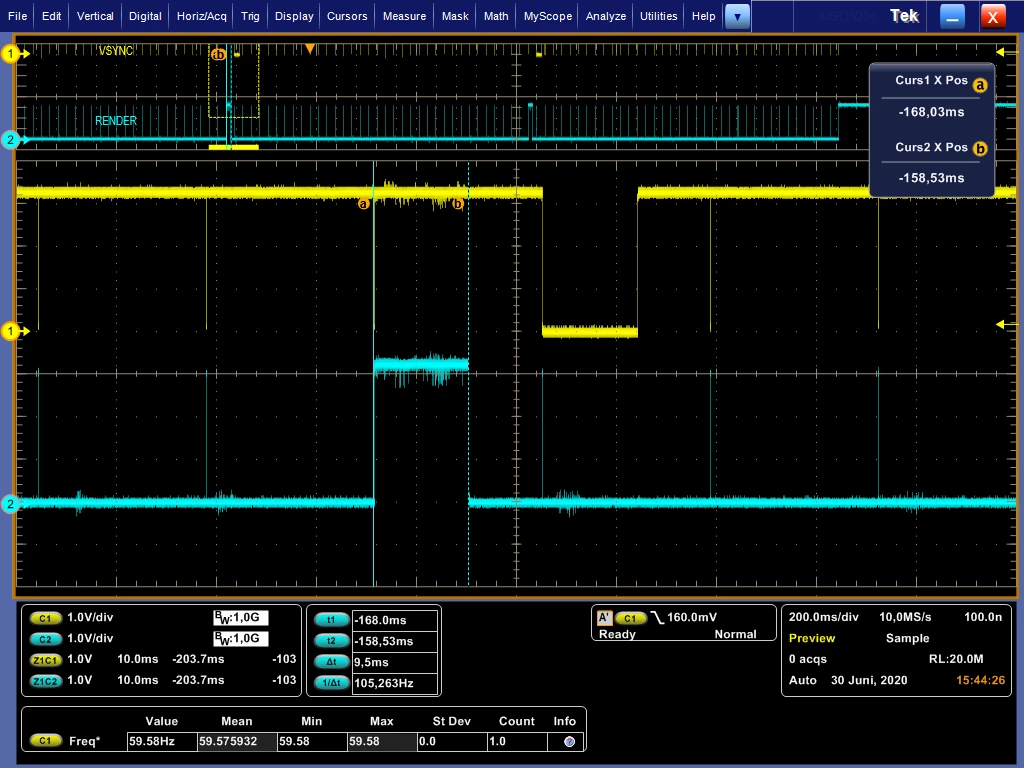Open the Cursors menu

click(x=347, y=16)
